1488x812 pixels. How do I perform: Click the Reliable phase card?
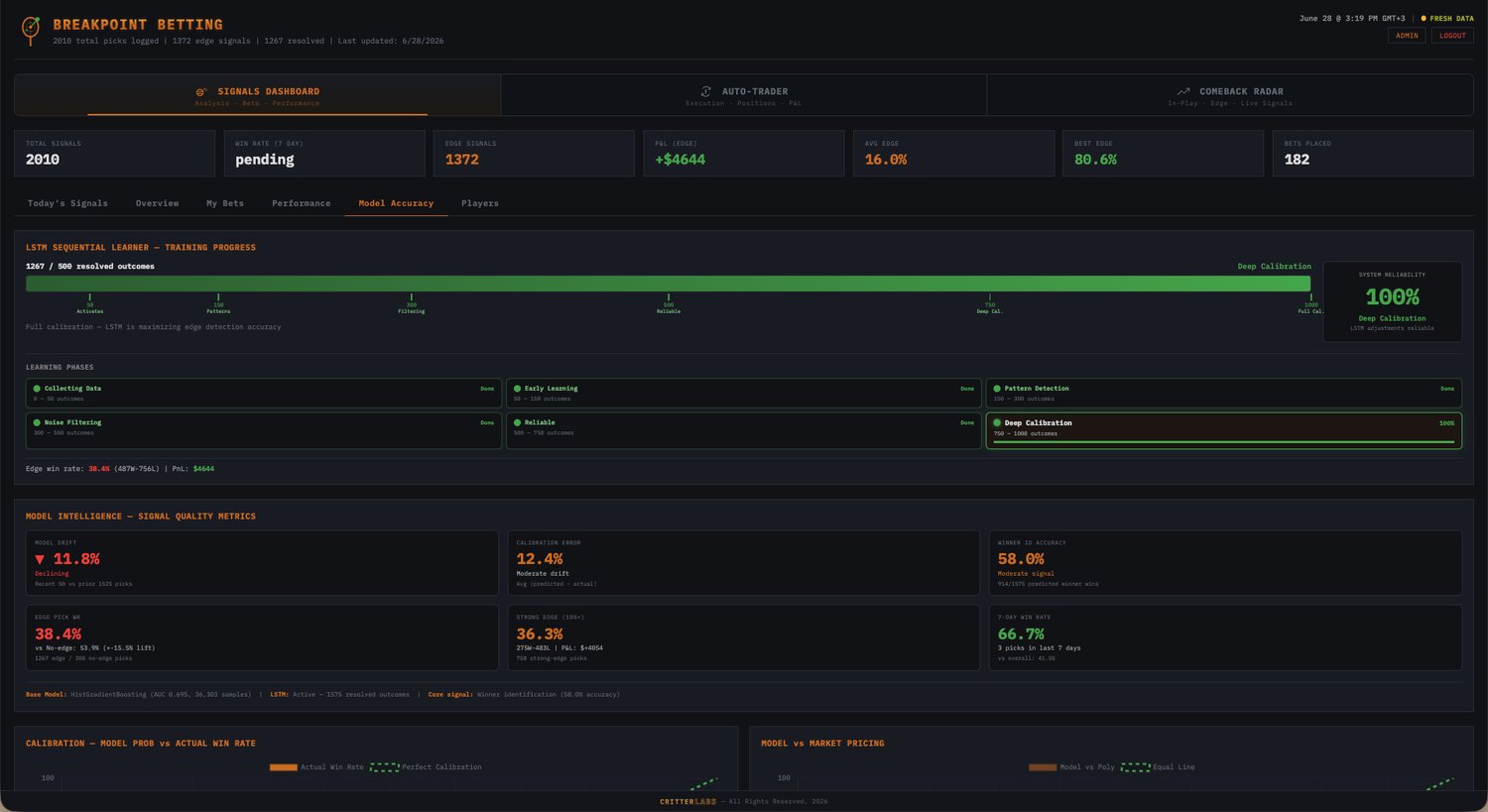click(744, 430)
